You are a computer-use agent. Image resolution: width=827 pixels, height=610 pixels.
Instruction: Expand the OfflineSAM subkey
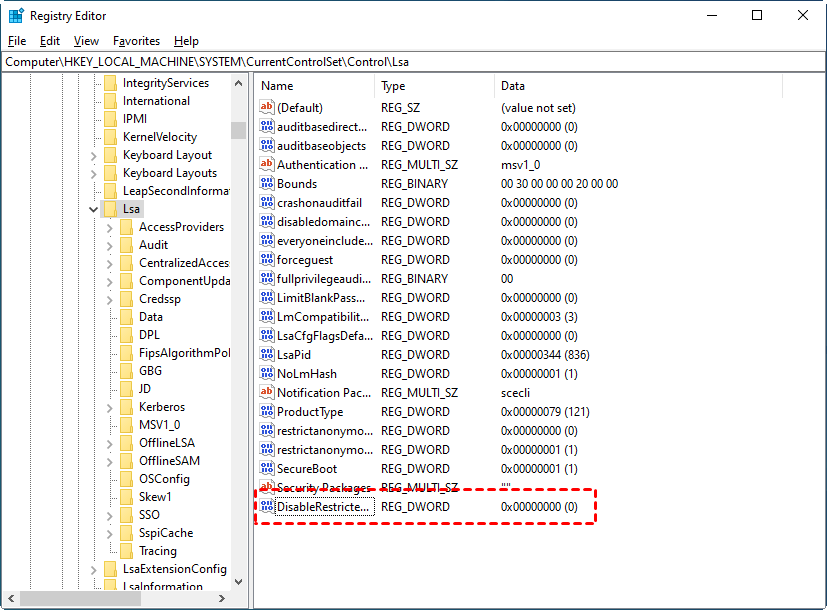coord(109,461)
